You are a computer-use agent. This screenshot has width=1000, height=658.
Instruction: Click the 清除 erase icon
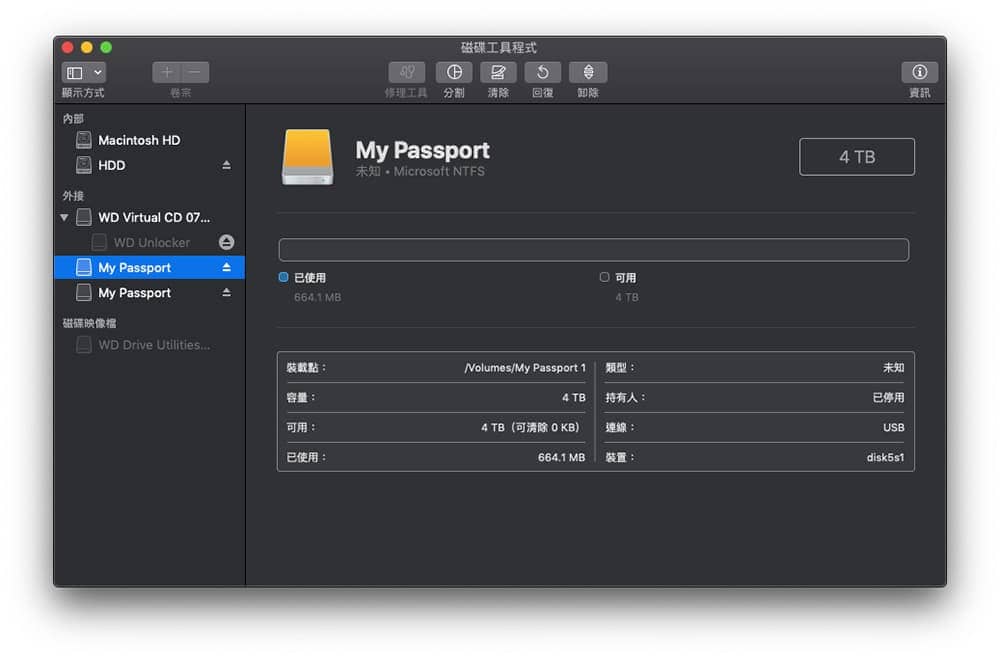click(498, 72)
